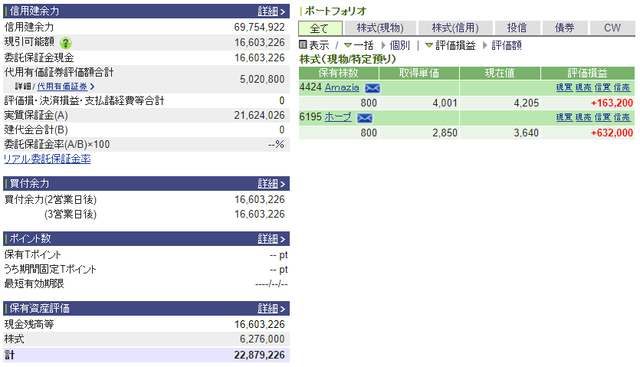Switch to the 債券 tab
Screen dimensions: 640x367
pyautogui.click(x=564, y=28)
